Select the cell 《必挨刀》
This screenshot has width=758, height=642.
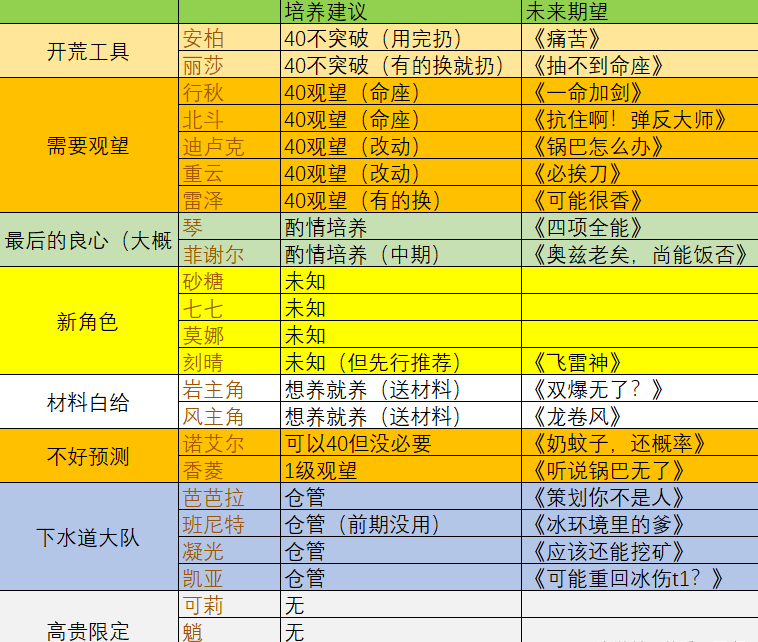(x=640, y=172)
